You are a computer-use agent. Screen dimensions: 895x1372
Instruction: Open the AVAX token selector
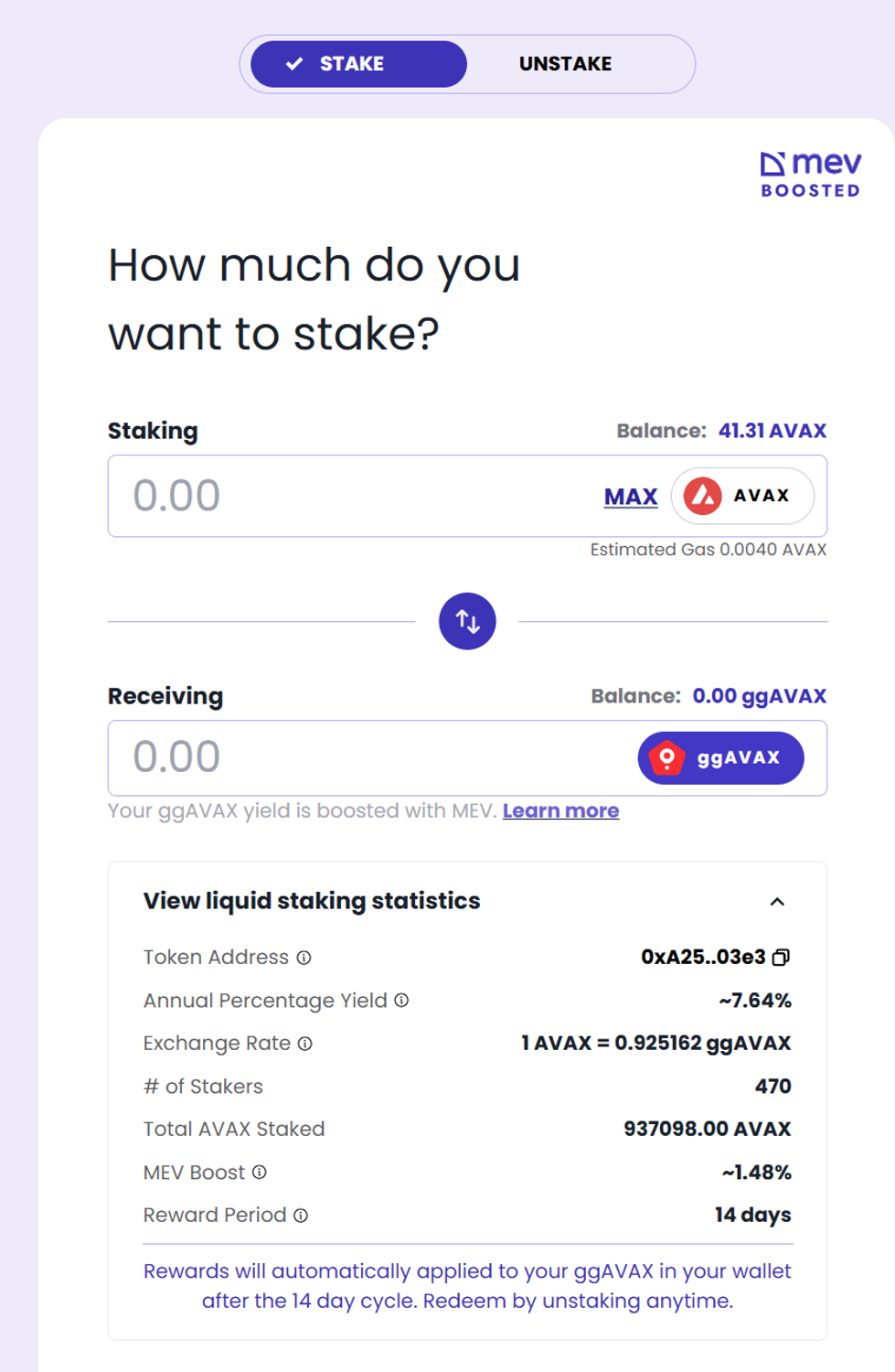click(x=742, y=496)
